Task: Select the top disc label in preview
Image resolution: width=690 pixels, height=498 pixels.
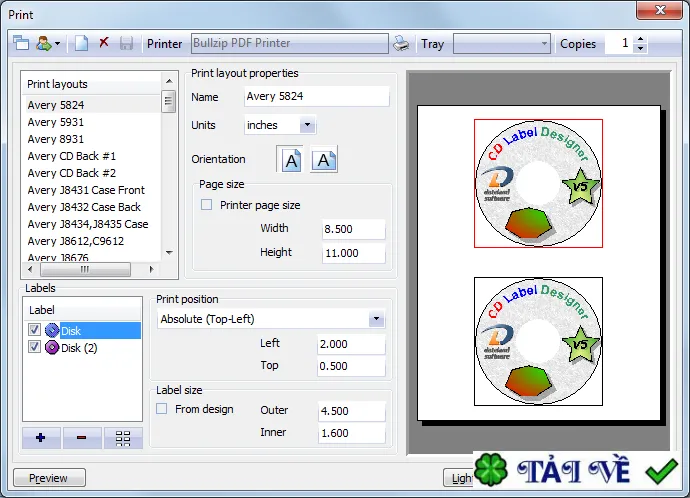Action: coord(538,183)
